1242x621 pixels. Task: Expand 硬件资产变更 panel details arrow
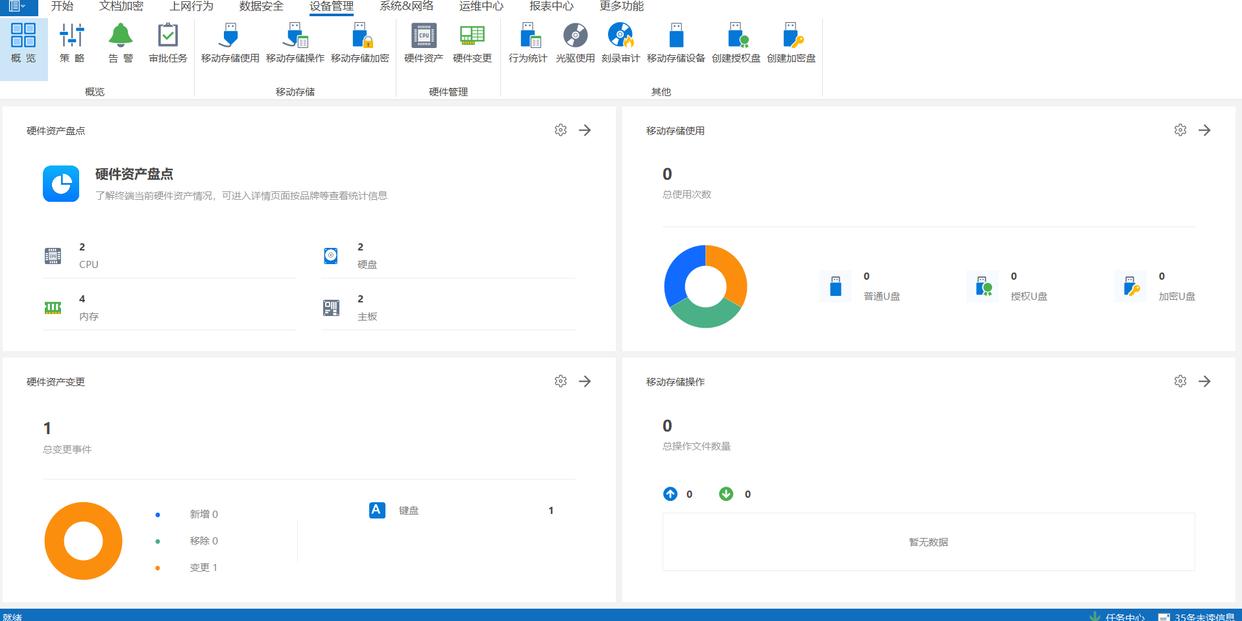tap(585, 381)
